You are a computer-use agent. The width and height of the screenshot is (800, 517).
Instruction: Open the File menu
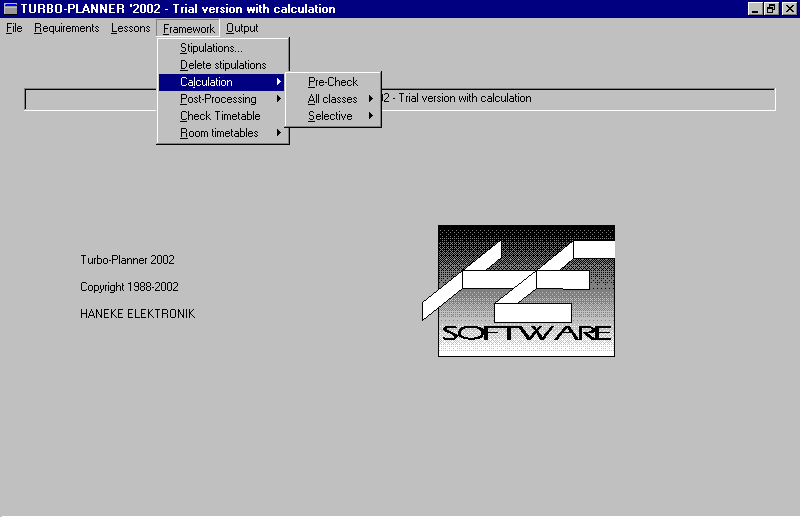pos(14,28)
